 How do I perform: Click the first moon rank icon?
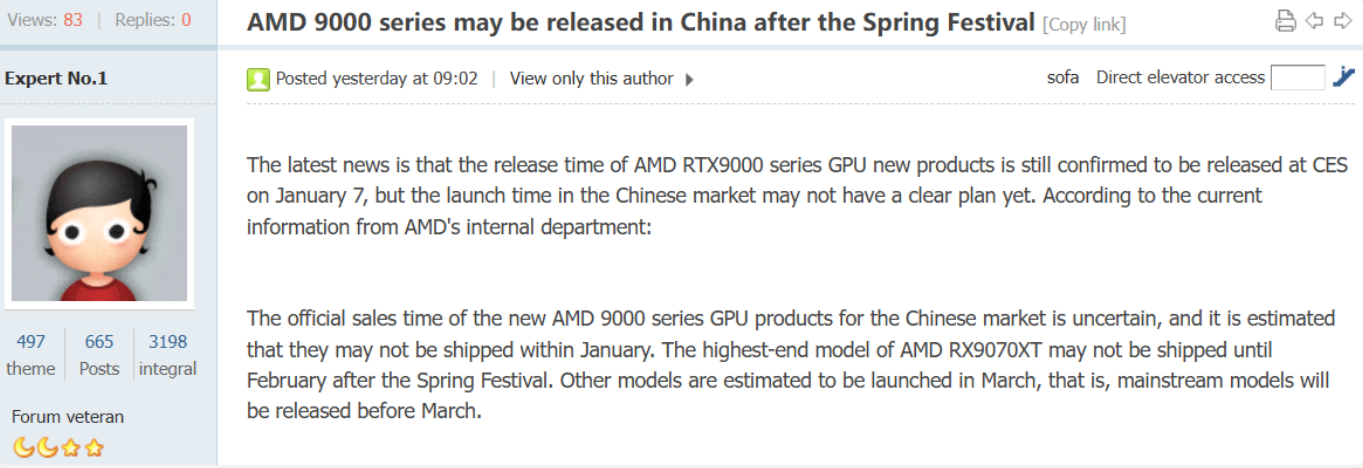tap(22, 447)
